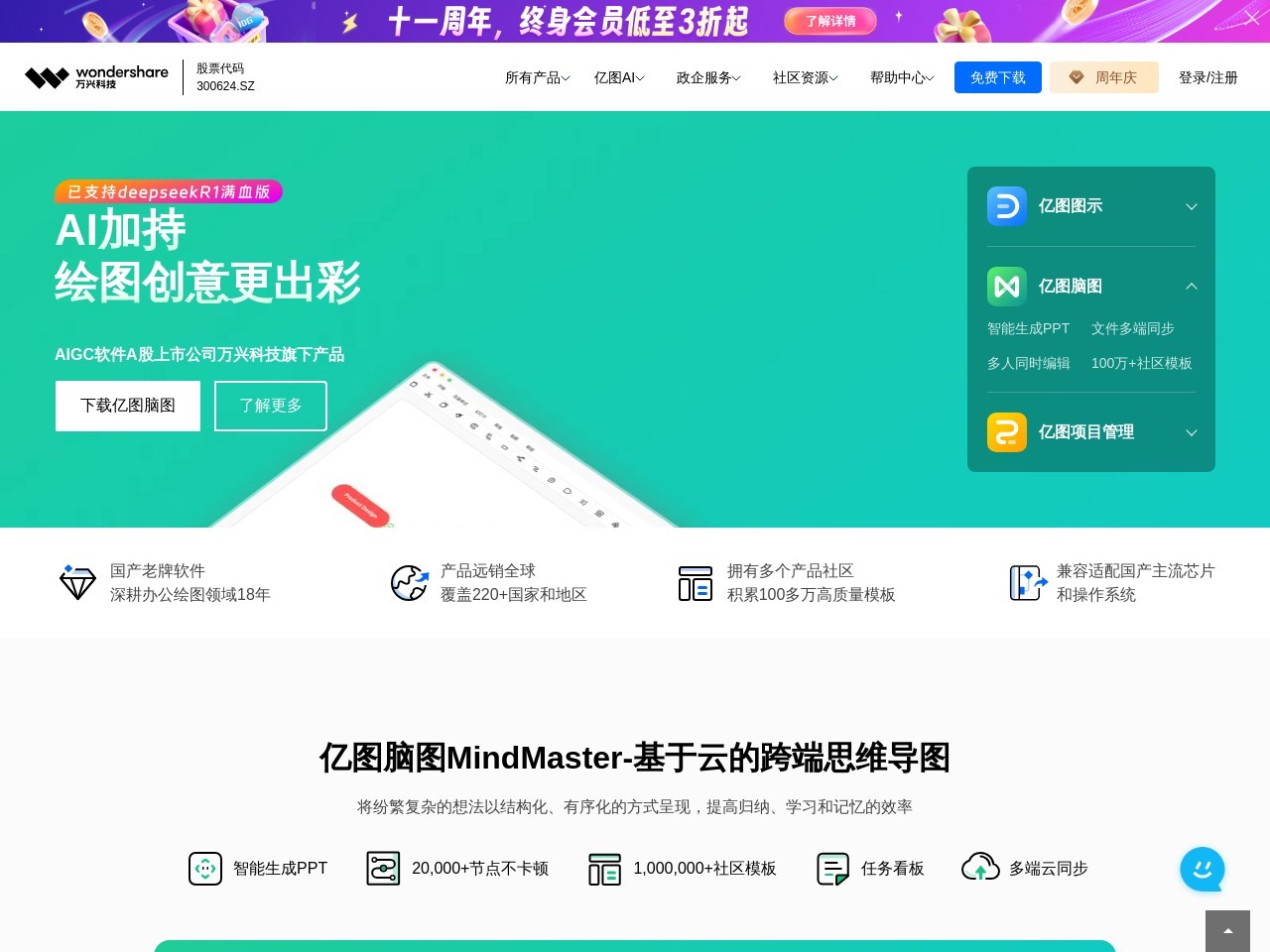Open the 社区资源 dropdown menu

tap(805, 77)
